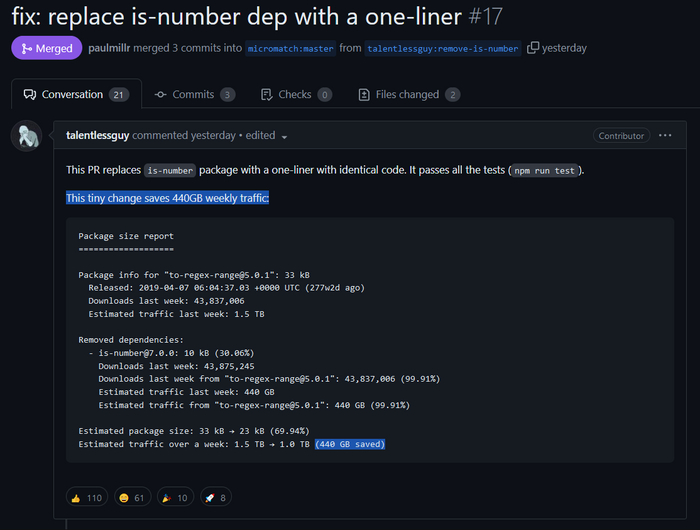Screen dimensions: 700x530
Task: Click 'Package info for "to-regex-range@5.0.1"' line
Action: (194, 275)
